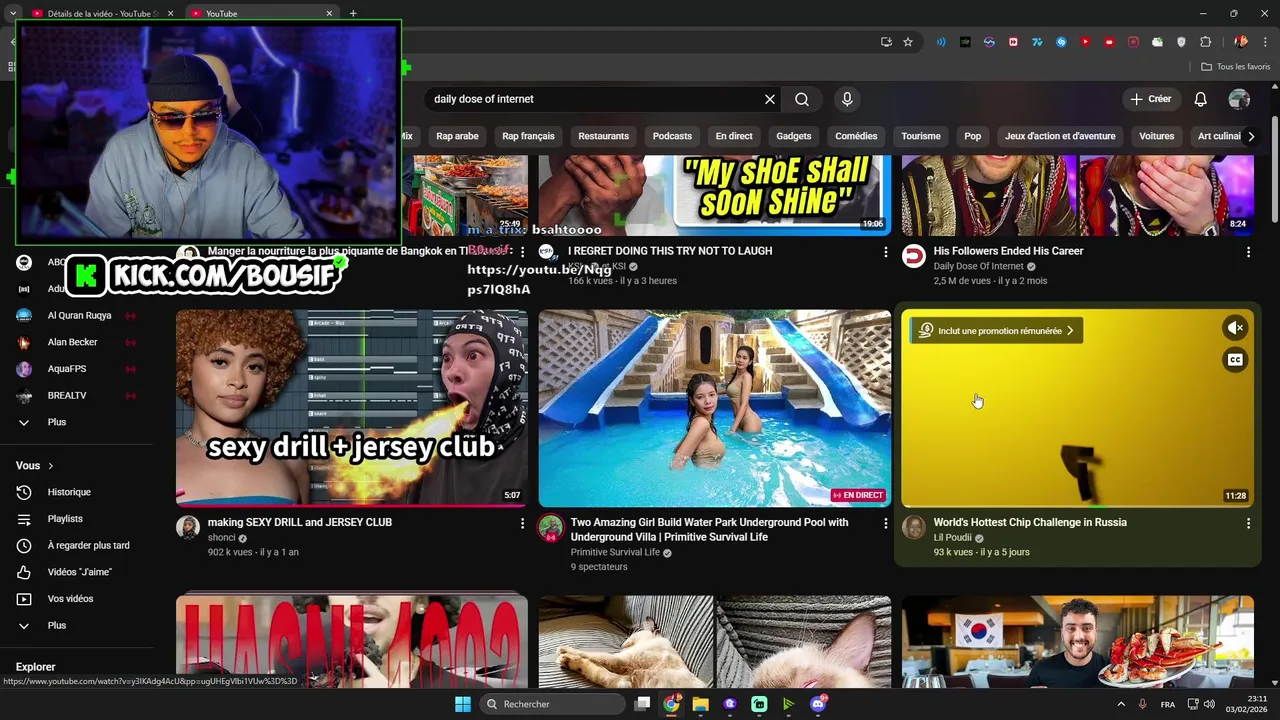Show more filter chips with right arrow
The height and width of the screenshot is (720, 1280).
click(1250, 136)
